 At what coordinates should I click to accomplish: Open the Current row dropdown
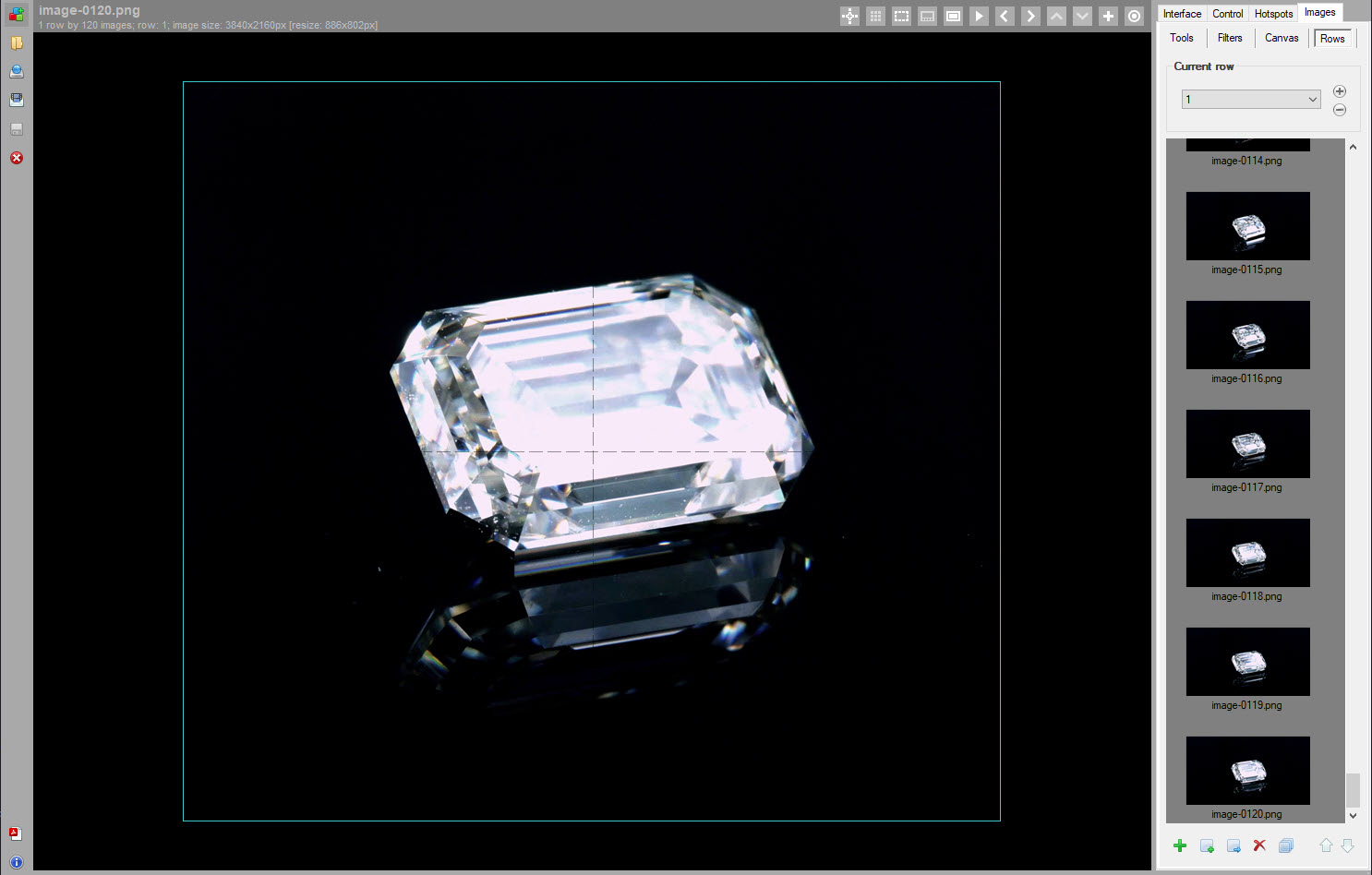pos(1251,99)
